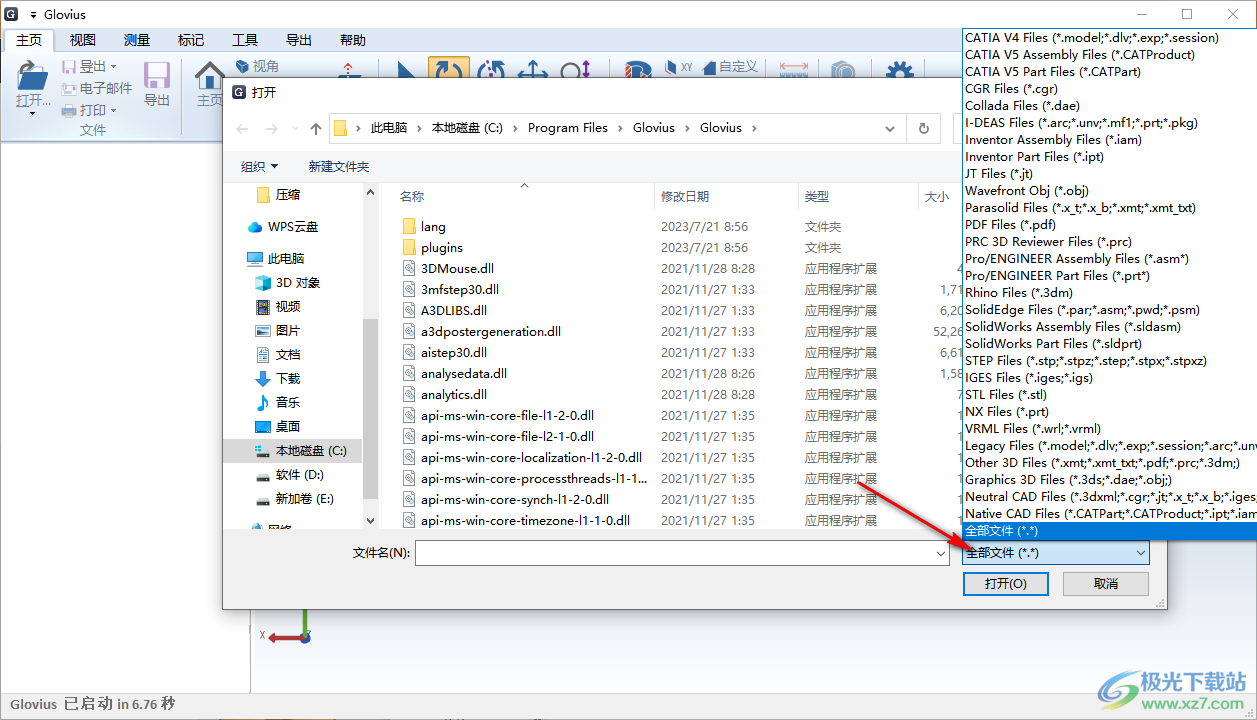Click 新建文件夹 new folder button
Screen dimensions: 1257x720
pos(339,166)
